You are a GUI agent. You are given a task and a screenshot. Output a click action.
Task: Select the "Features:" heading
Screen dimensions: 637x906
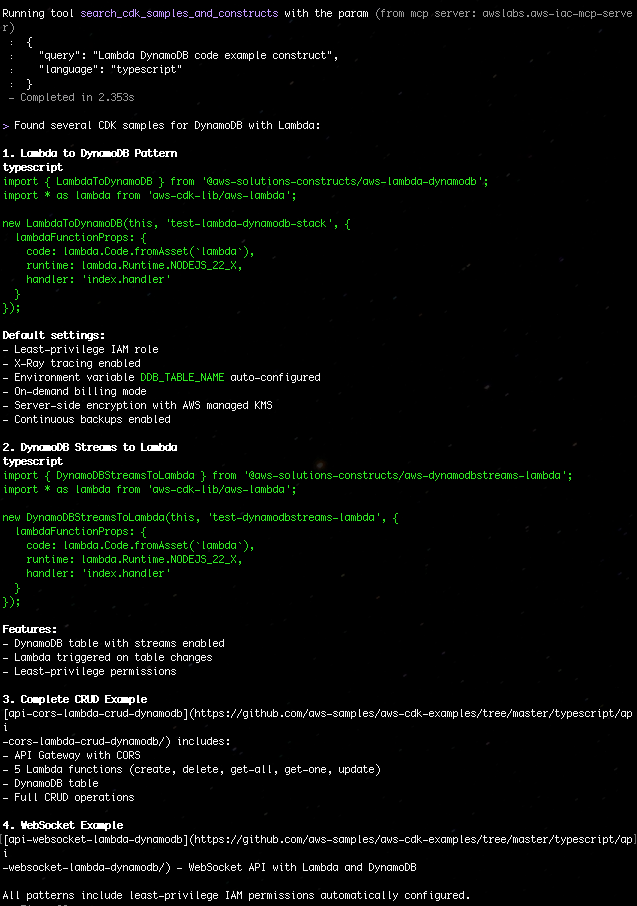30,629
